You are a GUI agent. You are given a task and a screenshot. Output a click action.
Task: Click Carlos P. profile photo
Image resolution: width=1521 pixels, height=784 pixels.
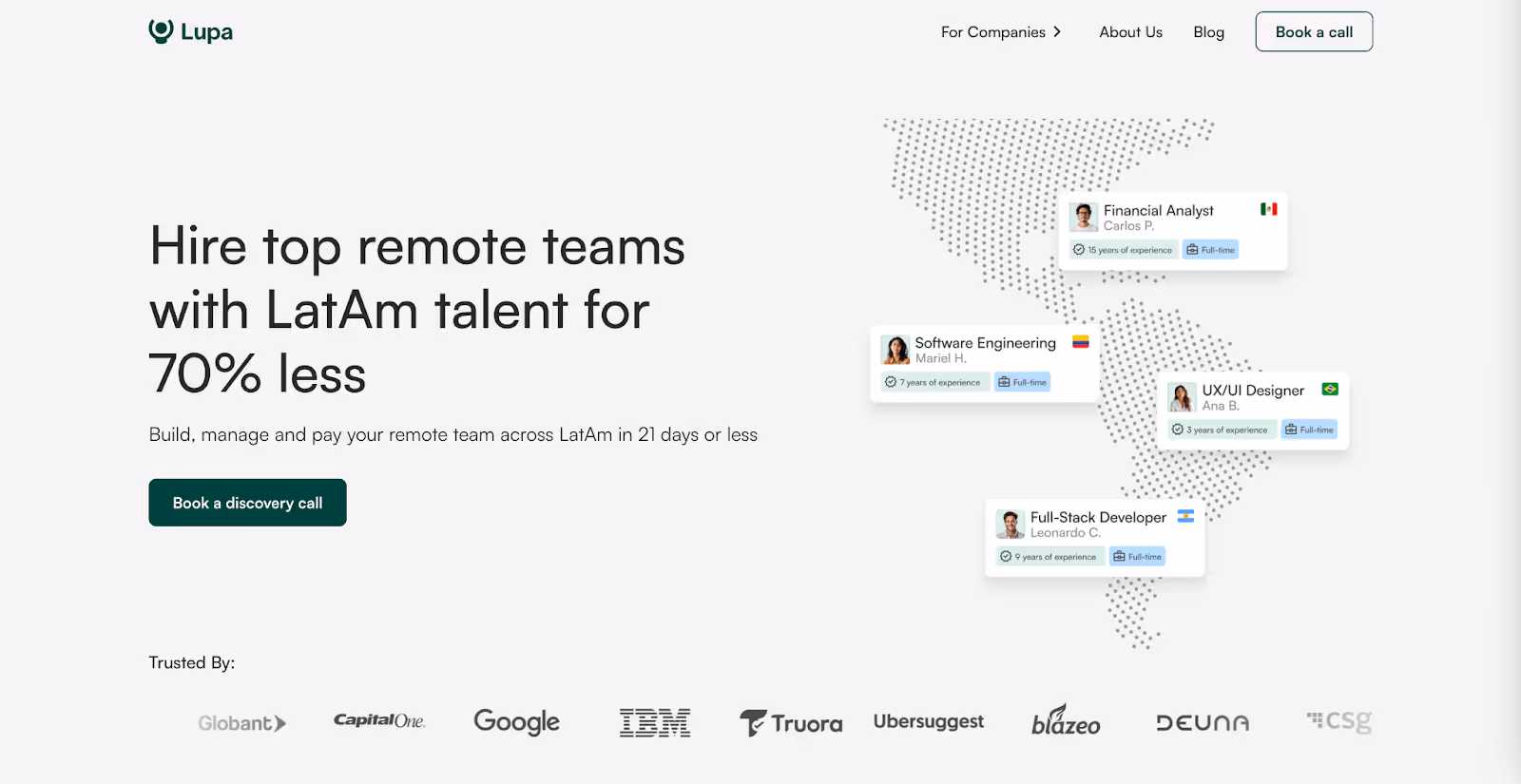(x=1084, y=217)
